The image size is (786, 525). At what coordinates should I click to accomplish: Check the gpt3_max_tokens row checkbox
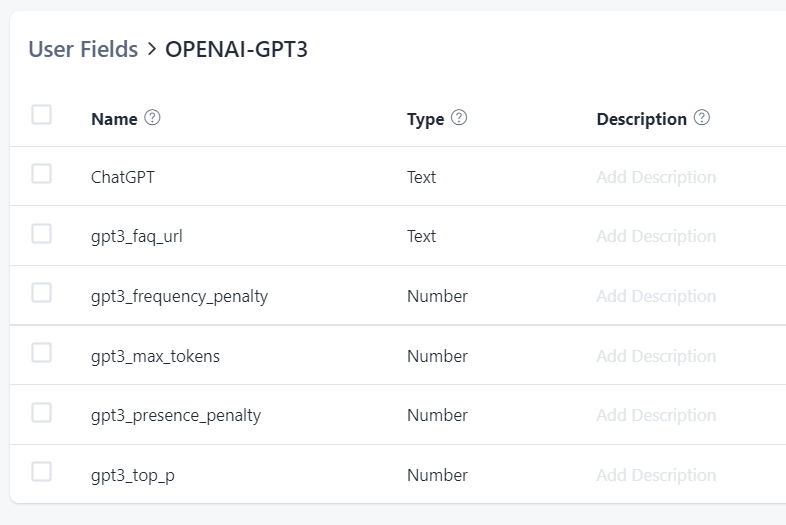41,353
